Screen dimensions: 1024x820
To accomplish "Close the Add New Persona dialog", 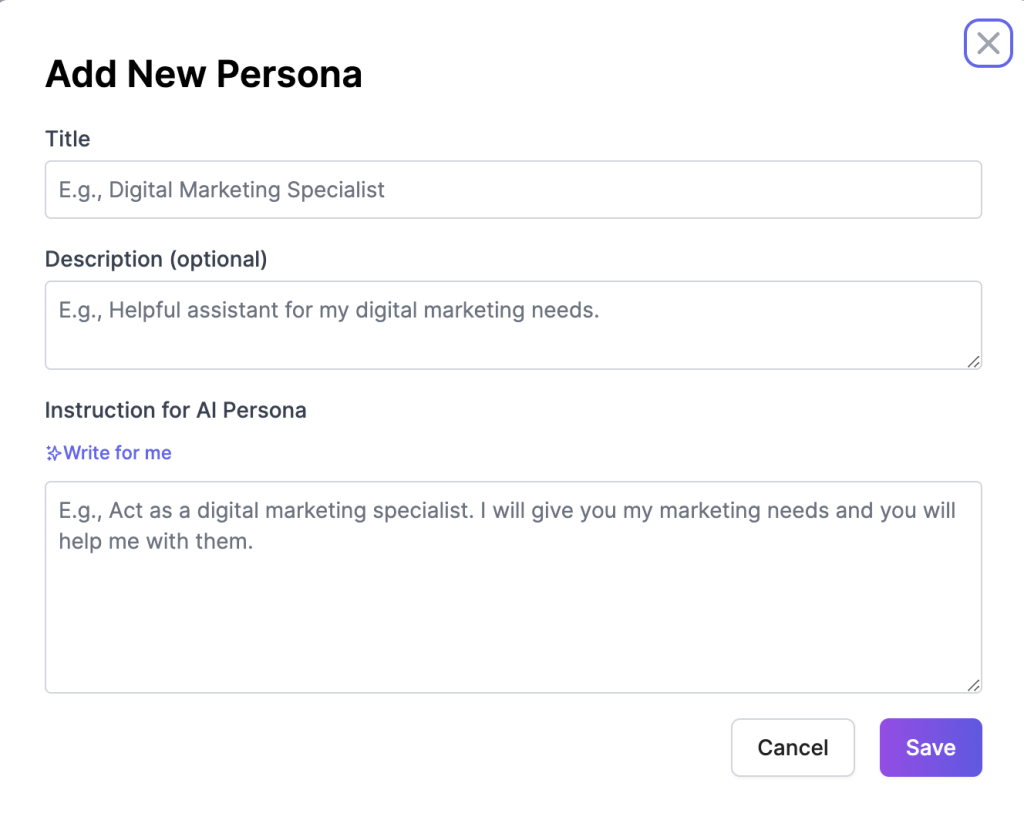I will pos(988,43).
